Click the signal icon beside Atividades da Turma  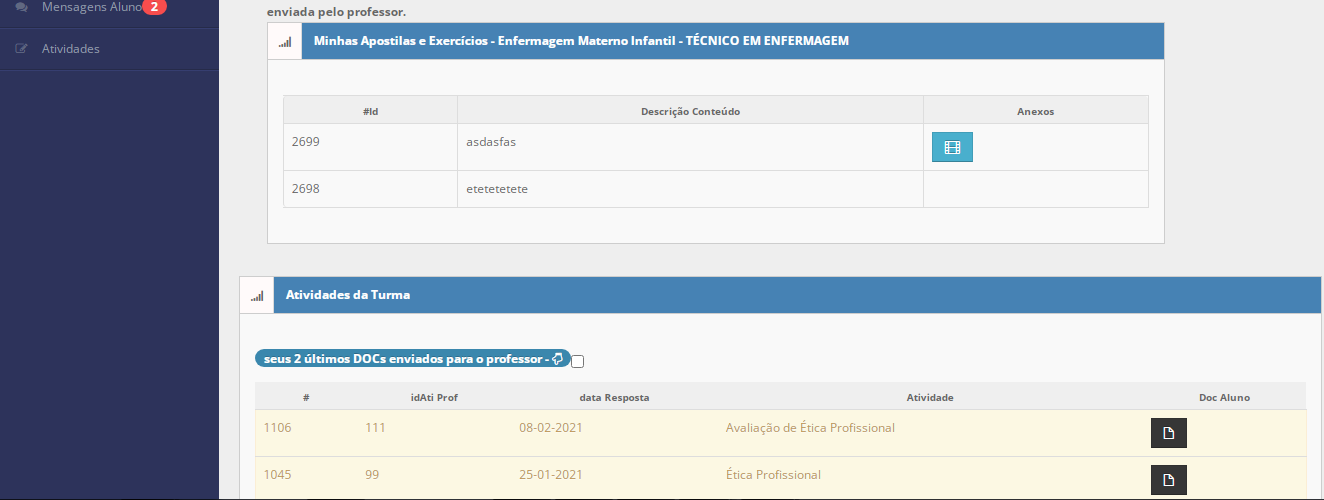point(257,296)
